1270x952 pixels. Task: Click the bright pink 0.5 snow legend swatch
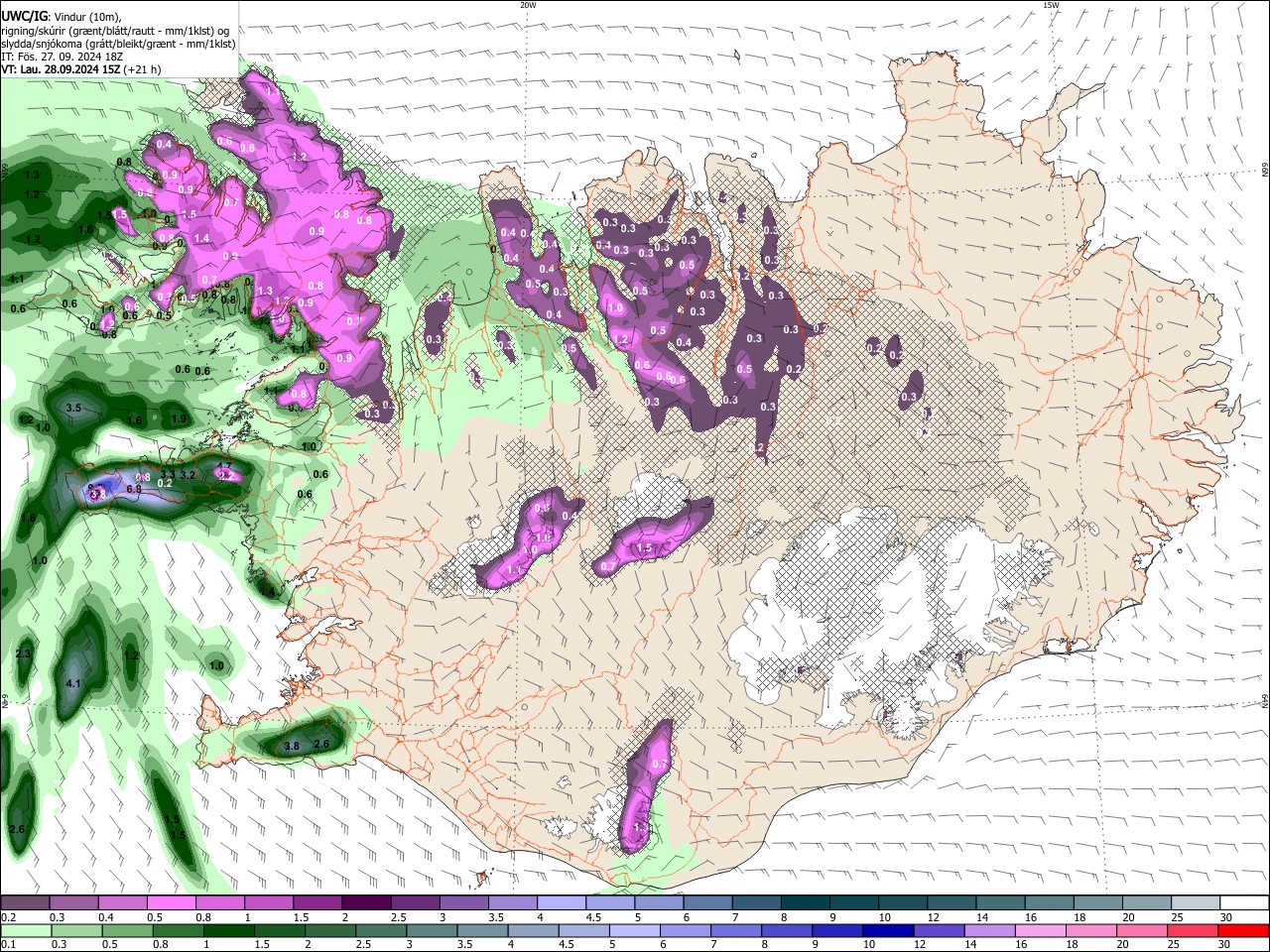tap(171, 902)
